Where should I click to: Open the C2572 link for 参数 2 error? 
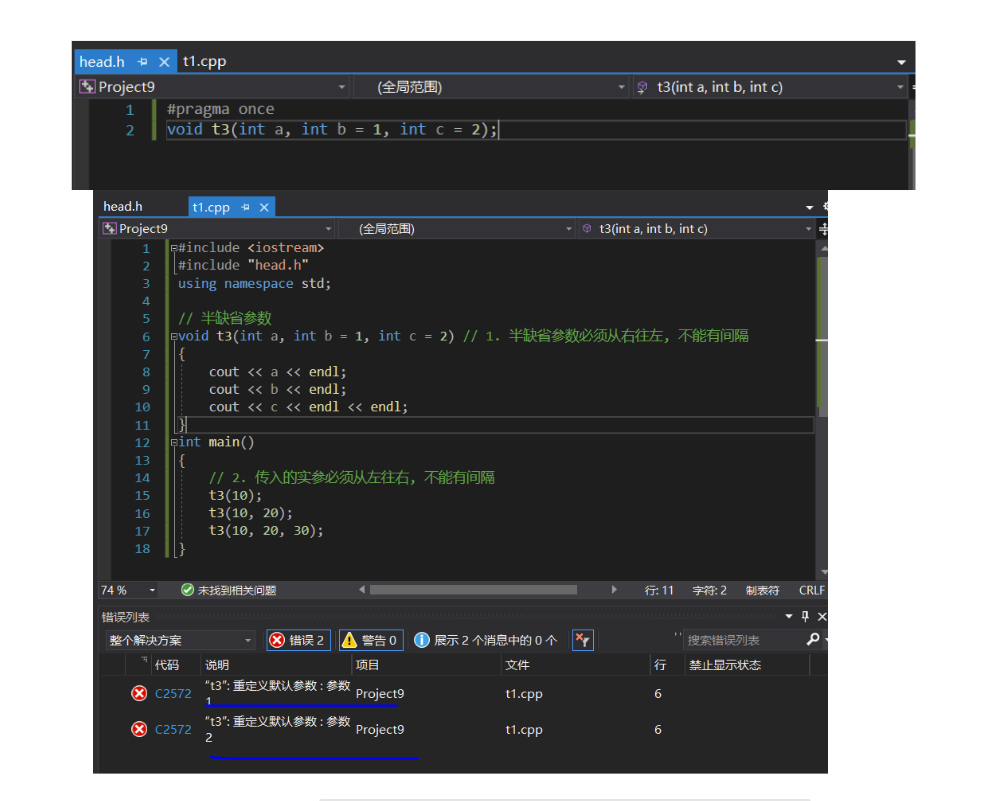(173, 729)
